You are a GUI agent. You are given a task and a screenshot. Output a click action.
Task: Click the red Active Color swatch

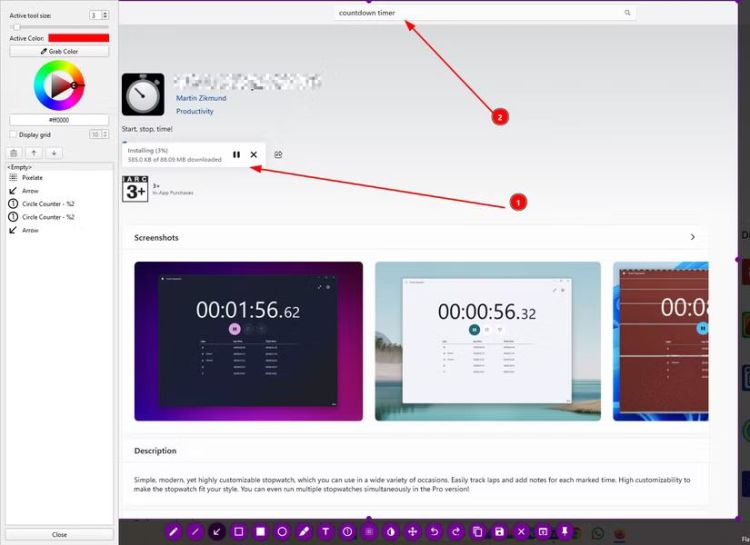79,38
